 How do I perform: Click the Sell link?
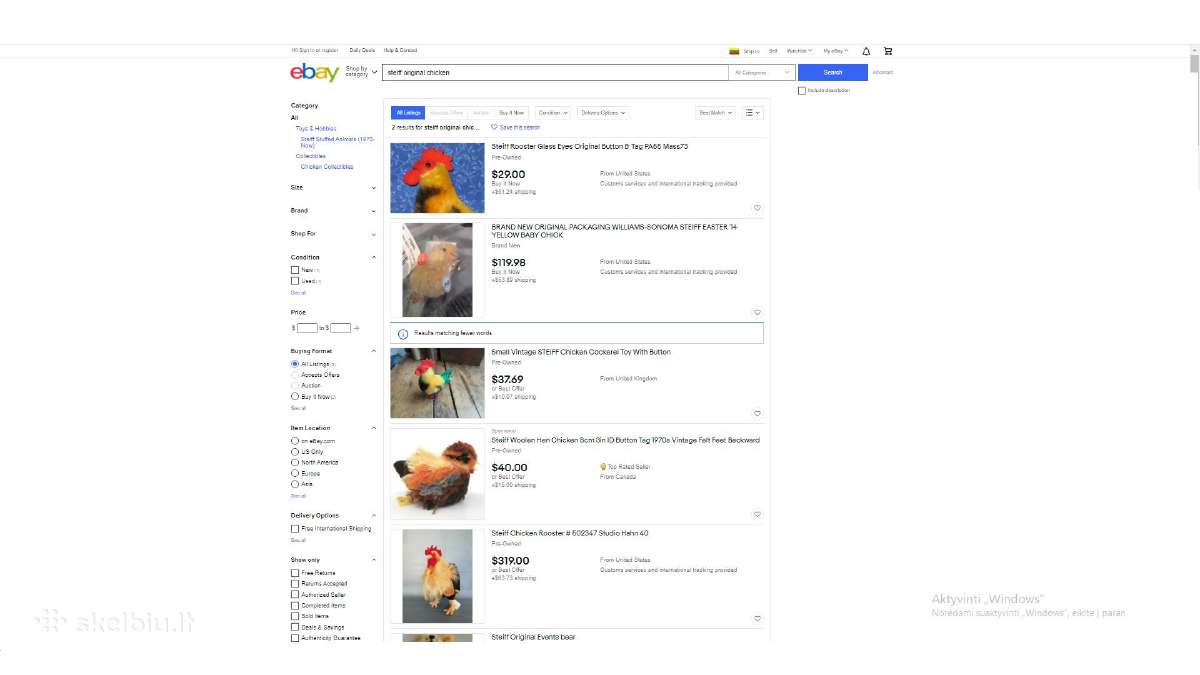tap(773, 51)
